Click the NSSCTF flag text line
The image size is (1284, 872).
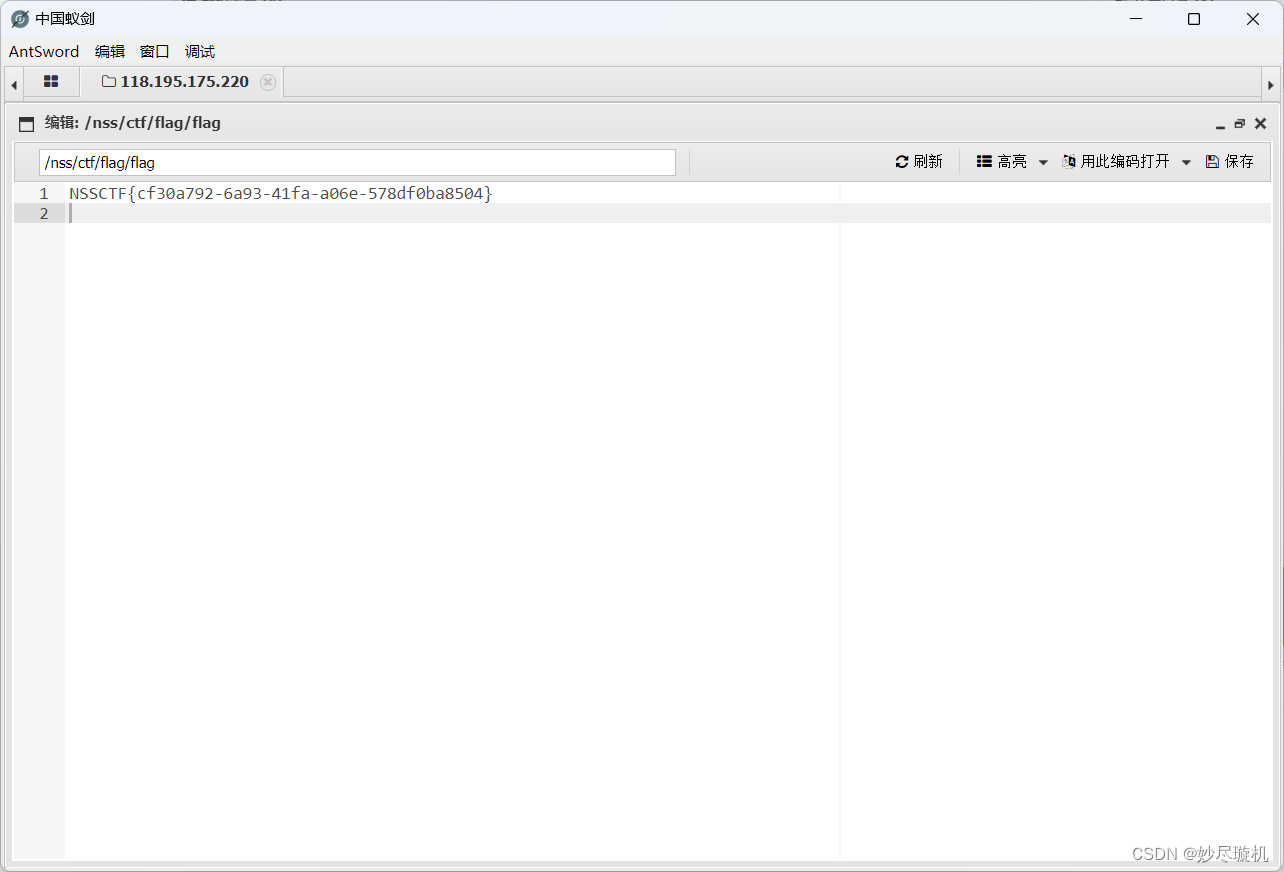[x=281, y=193]
